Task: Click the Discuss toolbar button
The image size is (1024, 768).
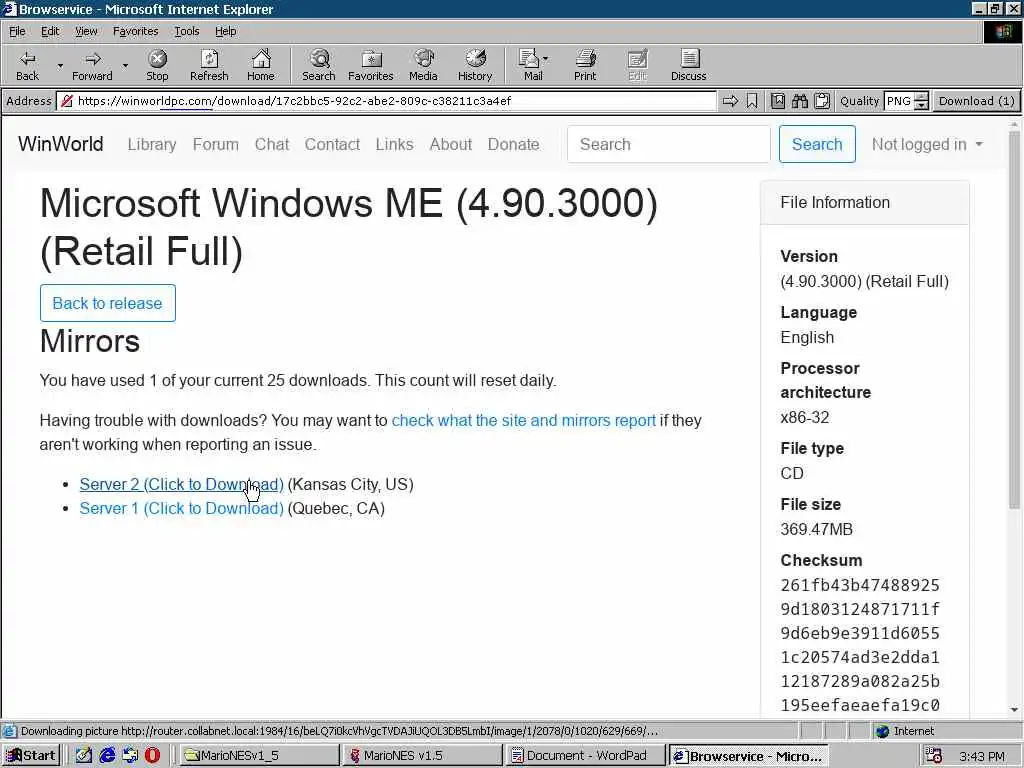Action: pyautogui.click(x=688, y=65)
